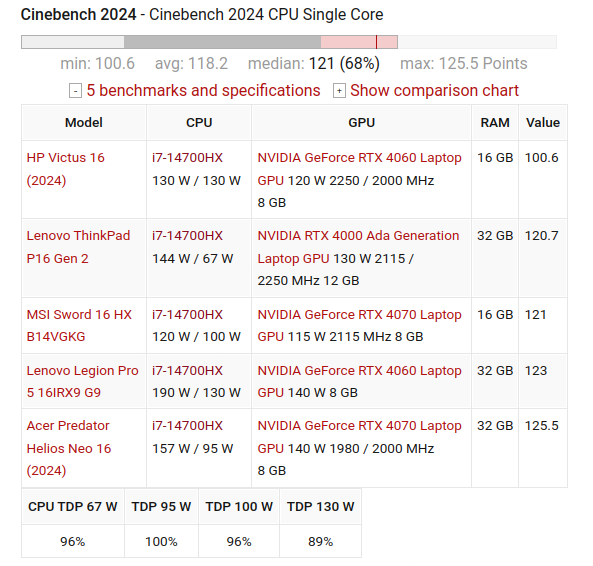Click the Value column header
Viewport: 593px width, 566px height.
543,123
